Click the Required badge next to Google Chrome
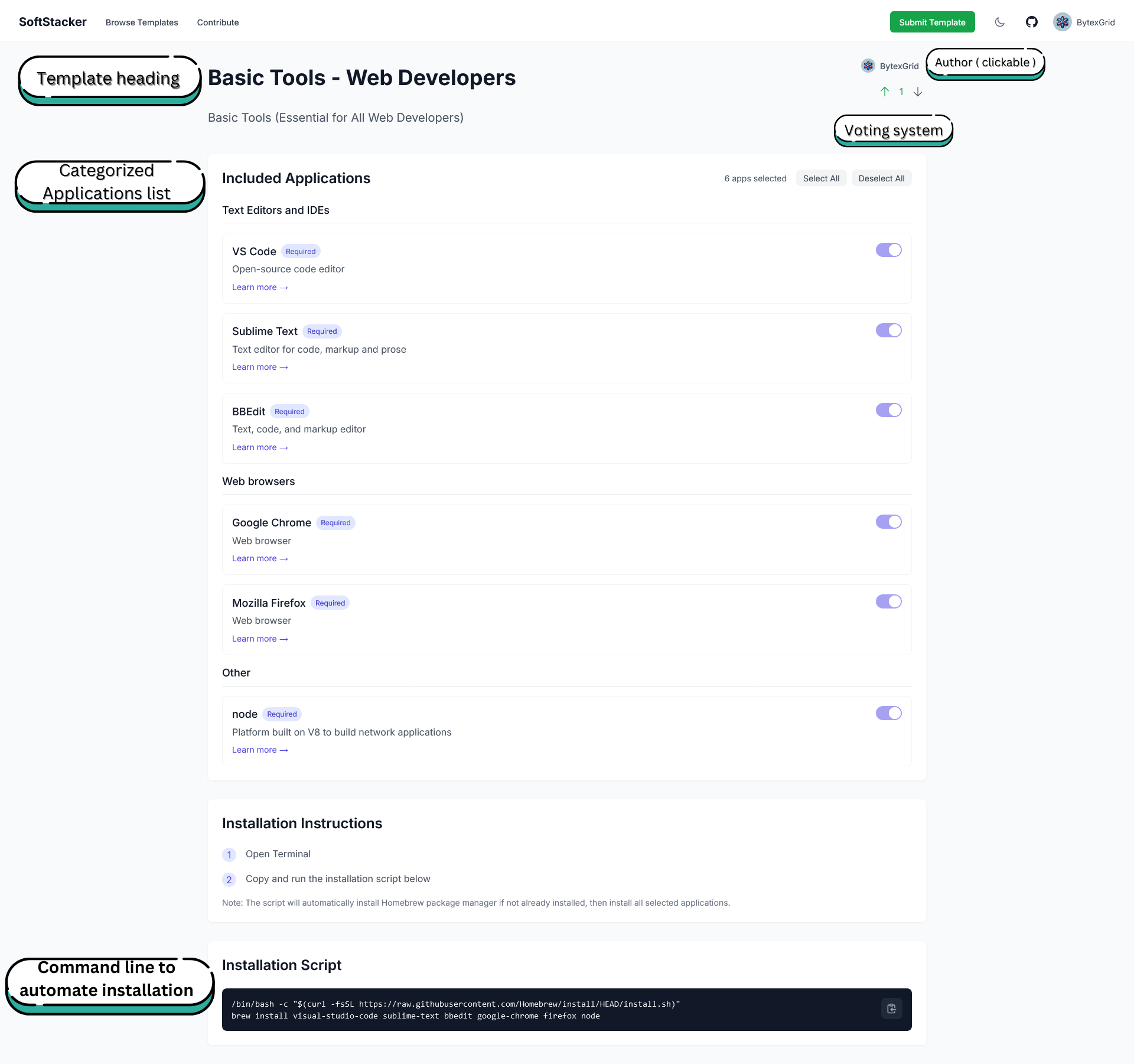This screenshot has width=1134, height=1064. pos(335,523)
